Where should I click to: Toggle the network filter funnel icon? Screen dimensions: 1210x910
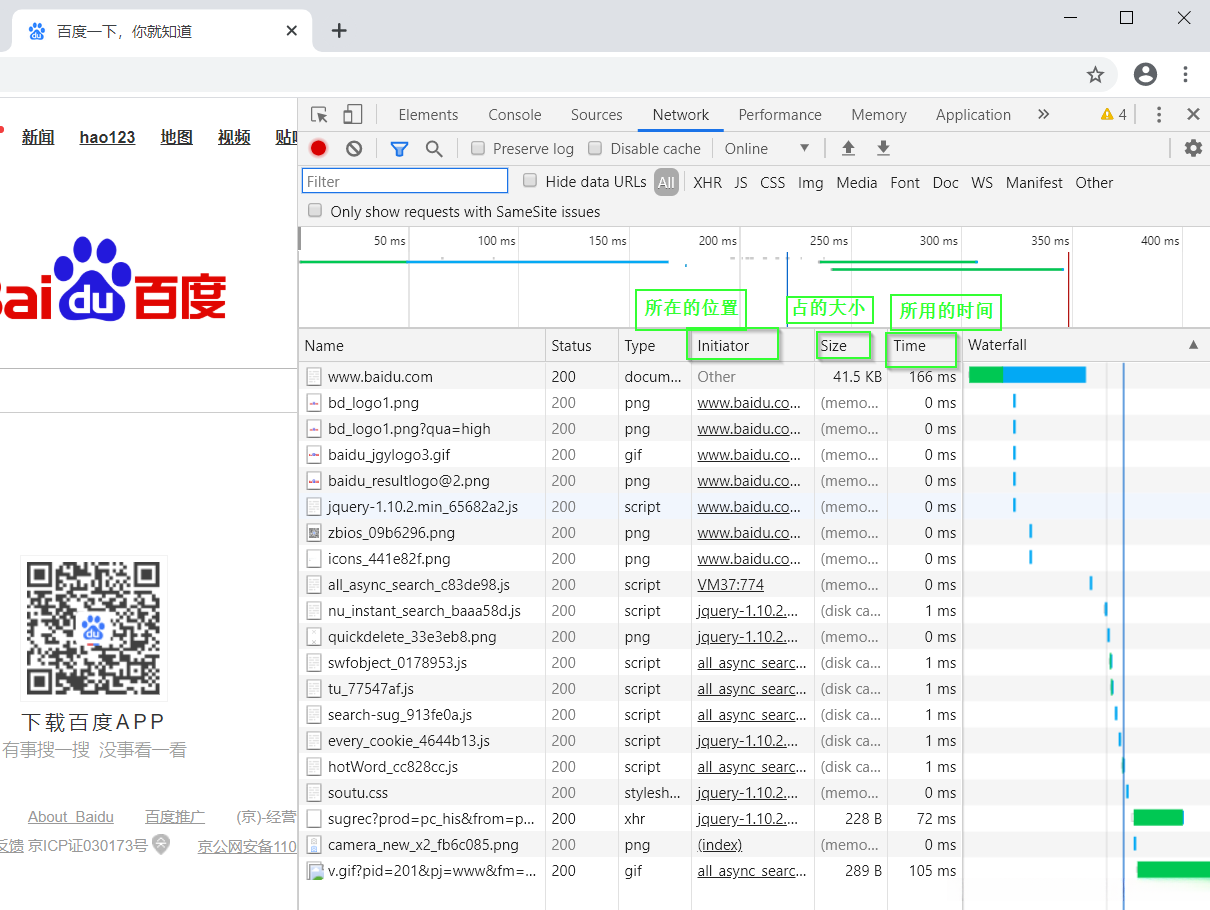pos(399,149)
